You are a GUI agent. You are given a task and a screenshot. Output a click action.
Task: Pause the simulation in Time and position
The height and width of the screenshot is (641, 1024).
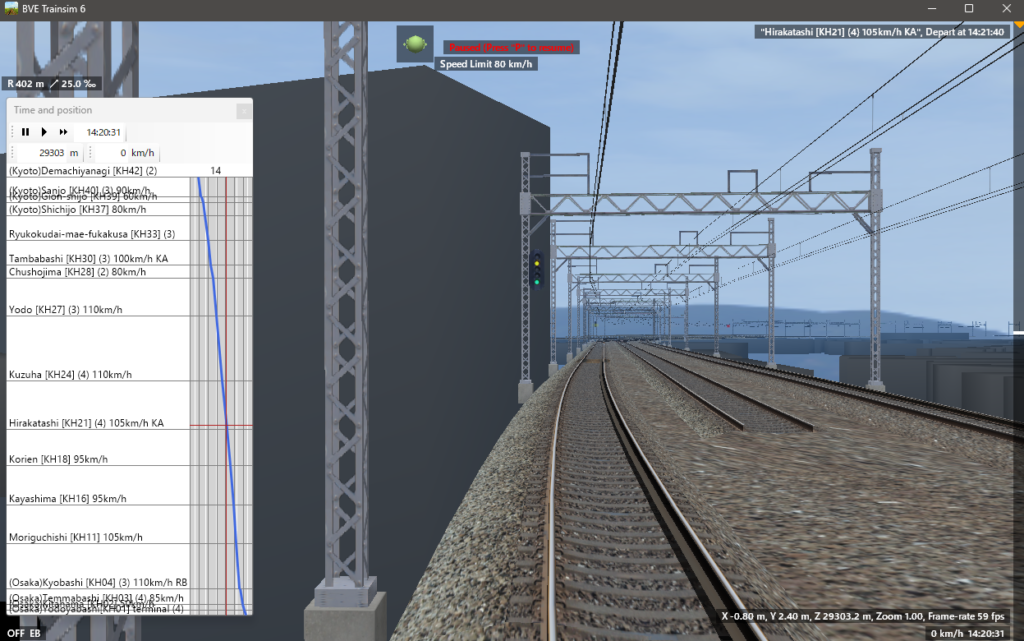pos(26,132)
